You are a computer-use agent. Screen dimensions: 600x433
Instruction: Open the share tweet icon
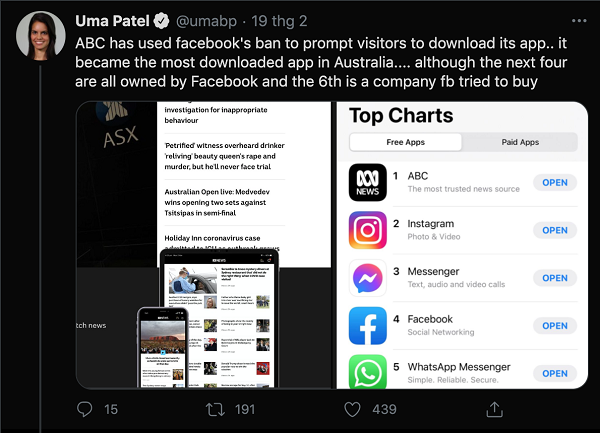(x=494, y=409)
